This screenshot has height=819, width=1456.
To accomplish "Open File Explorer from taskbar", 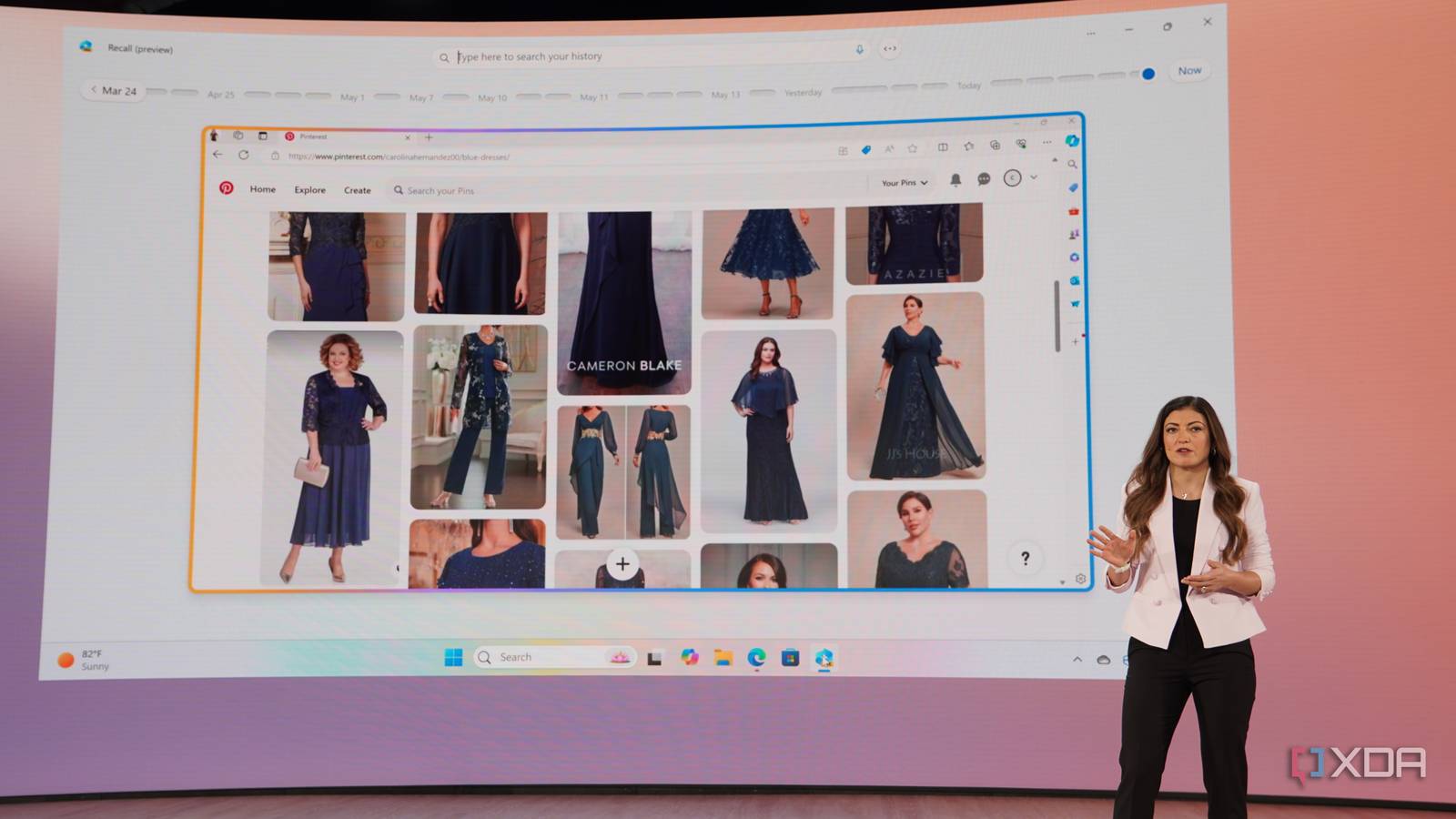I will click(723, 657).
